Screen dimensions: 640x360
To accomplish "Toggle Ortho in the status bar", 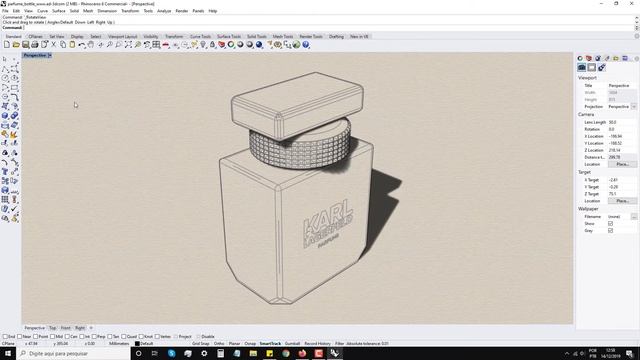I will click(219, 344).
